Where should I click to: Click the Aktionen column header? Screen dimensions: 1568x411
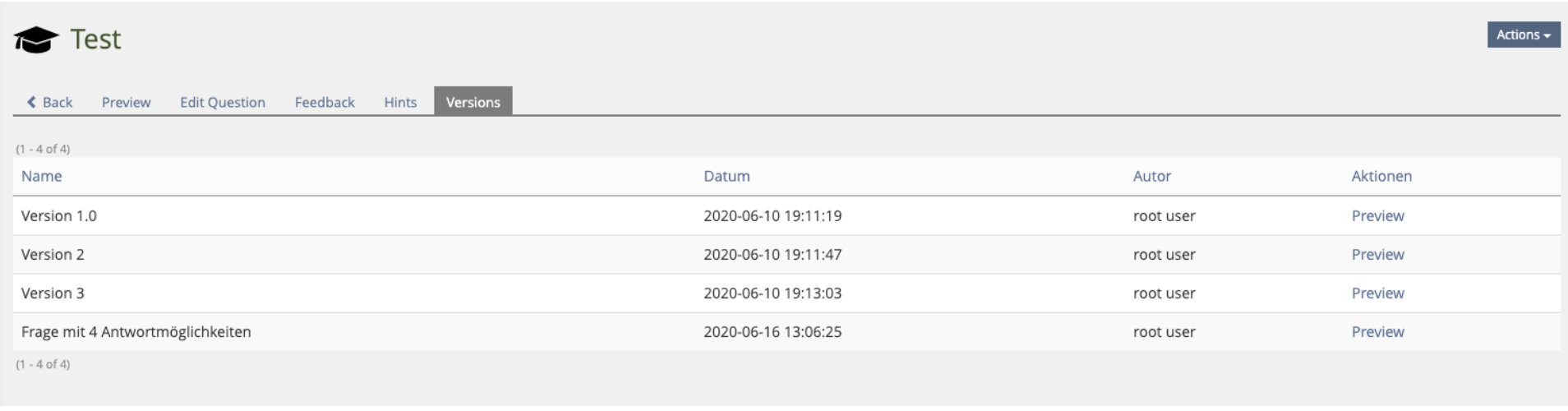[x=1381, y=176]
